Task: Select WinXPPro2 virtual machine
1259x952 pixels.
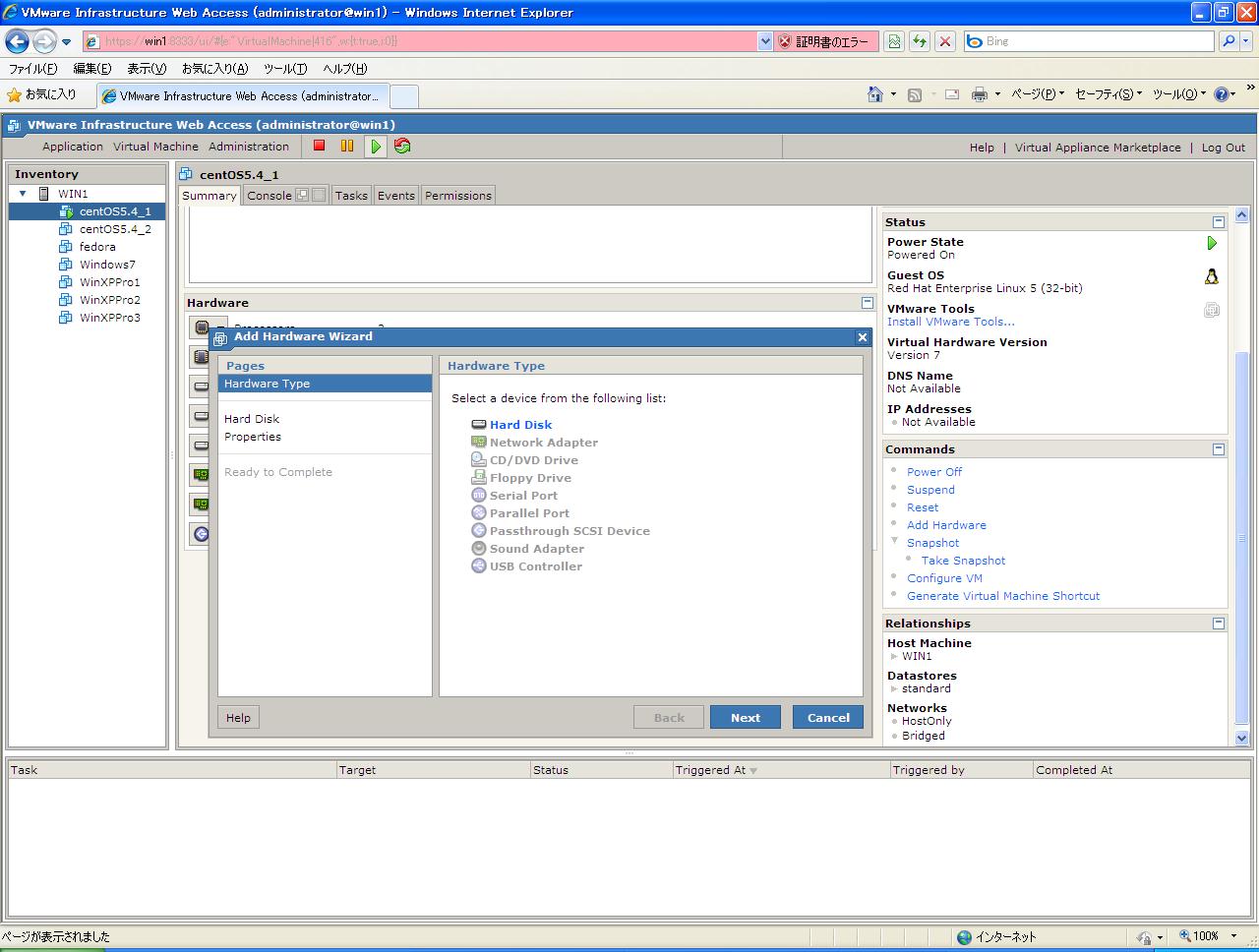Action: pyautogui.click(x=109, y=300)
